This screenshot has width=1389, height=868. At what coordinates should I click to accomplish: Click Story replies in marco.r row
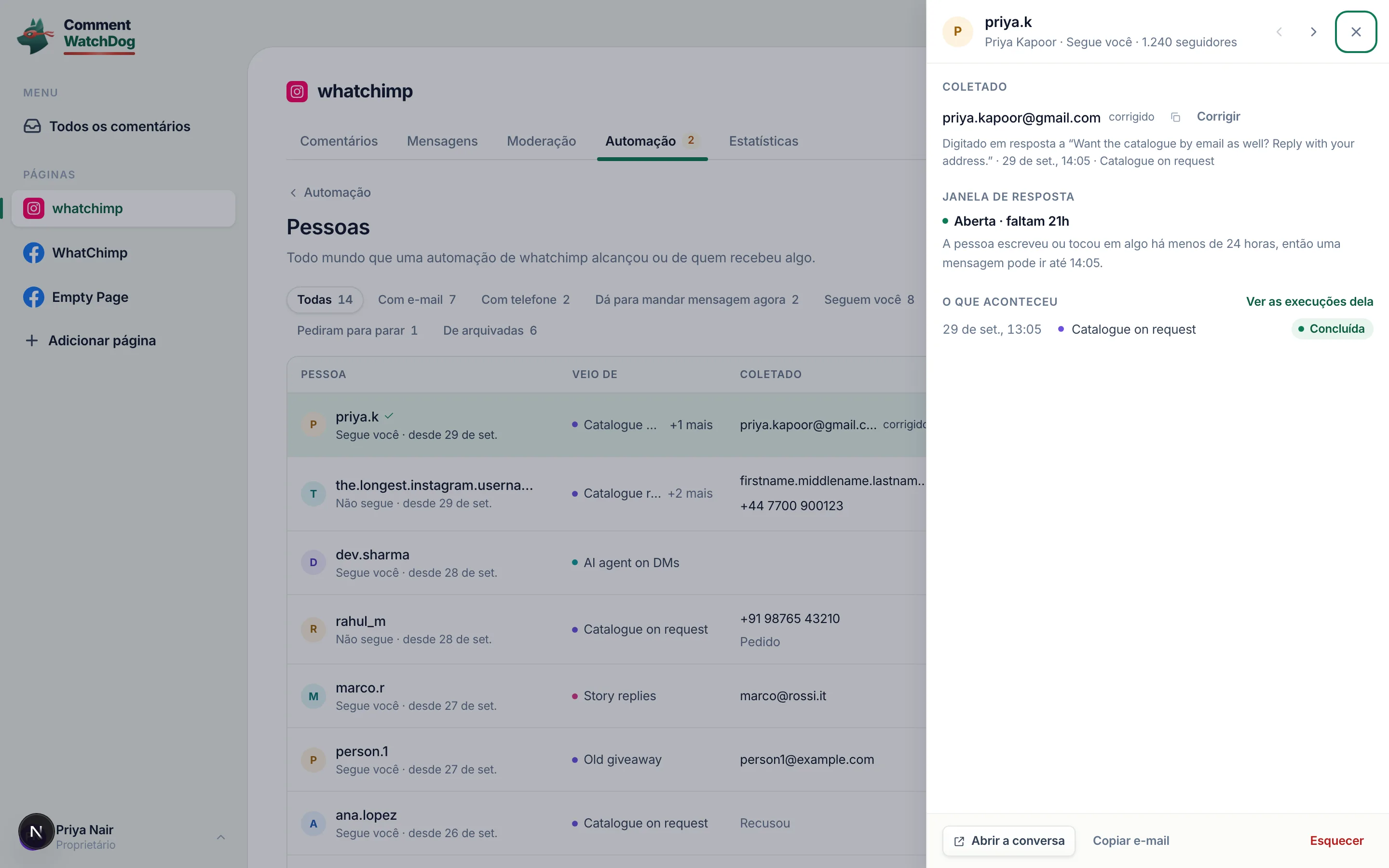click(620, 696)
